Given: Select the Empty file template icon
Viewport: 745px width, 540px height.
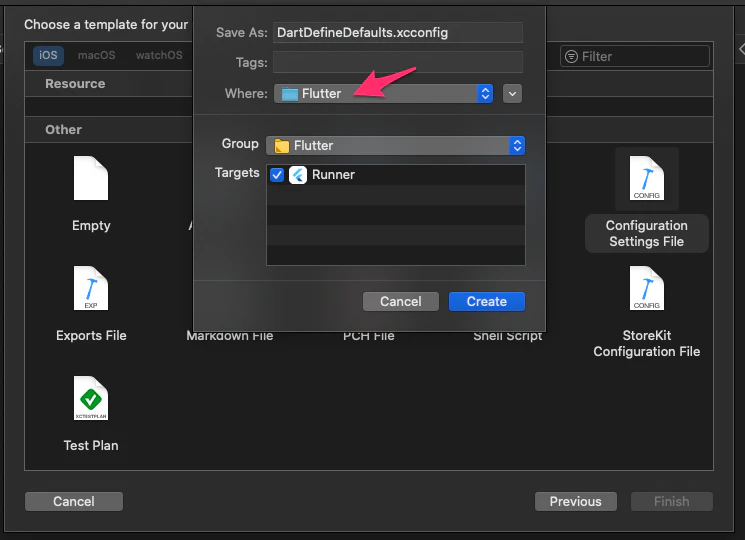Looking at the screenshot, I should 91,178.
